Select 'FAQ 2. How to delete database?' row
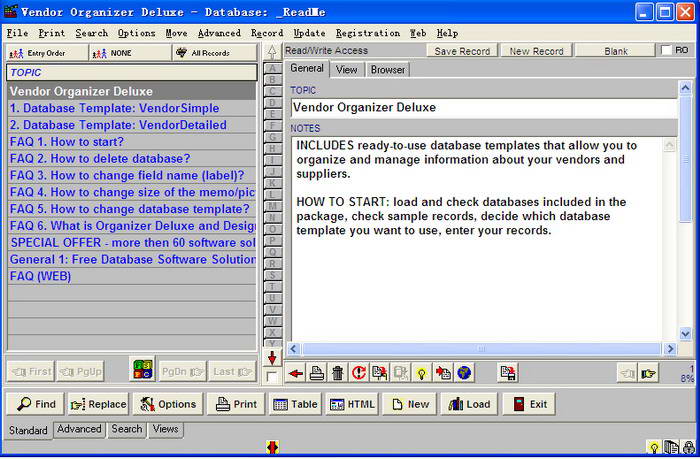Viewport: 700px width, 459px height. 132,159
